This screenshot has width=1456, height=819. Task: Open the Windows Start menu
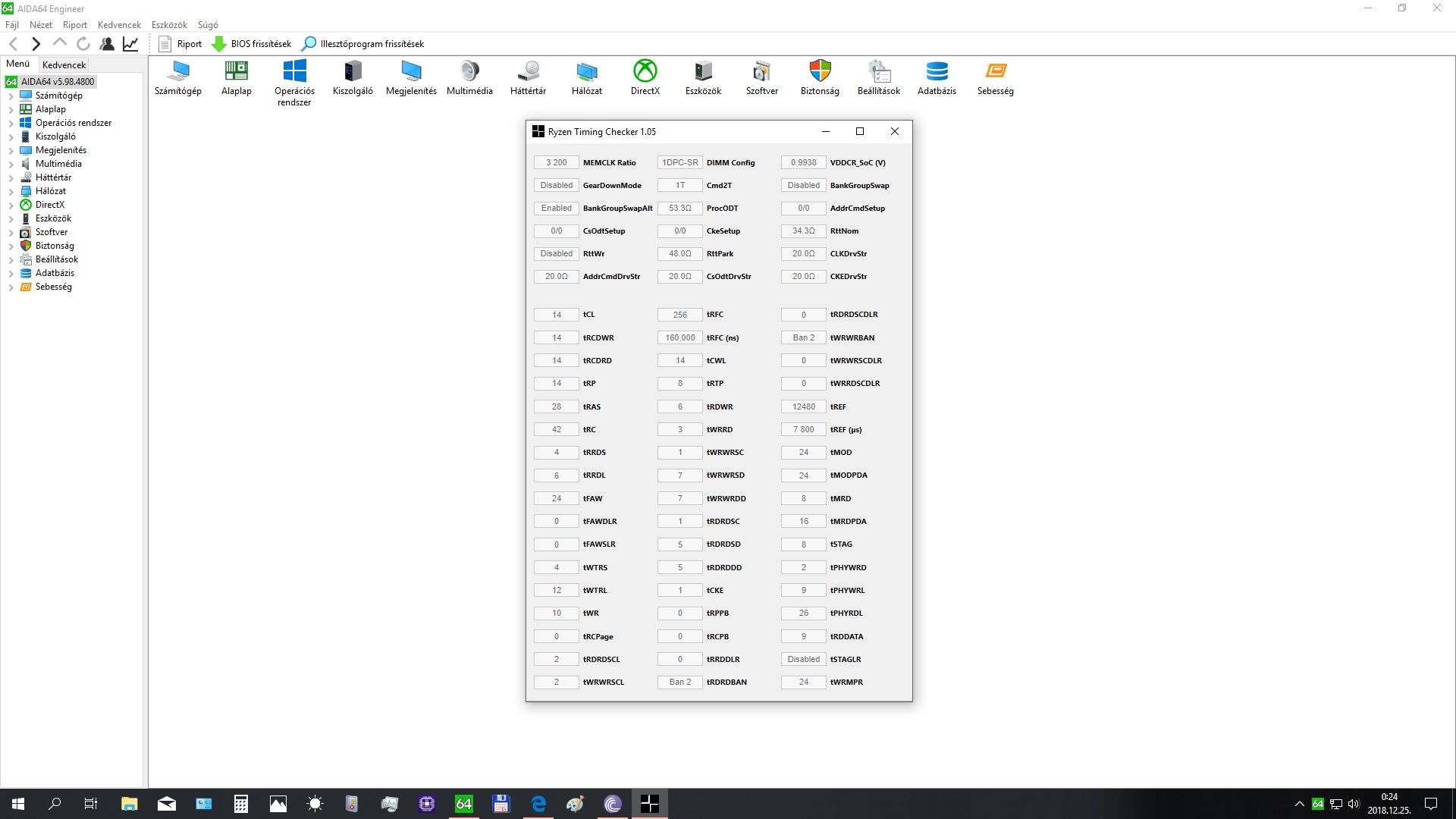click(x=18, y=804)
